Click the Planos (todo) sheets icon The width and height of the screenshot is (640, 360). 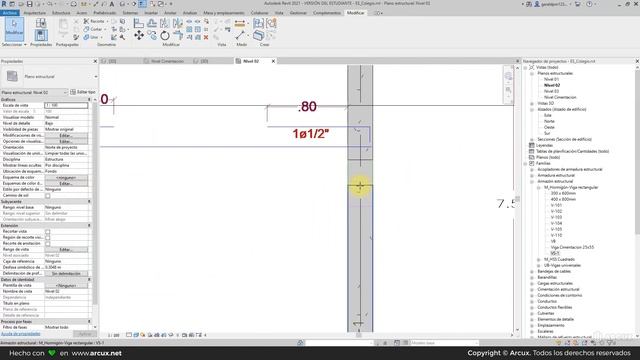(531, 157)
